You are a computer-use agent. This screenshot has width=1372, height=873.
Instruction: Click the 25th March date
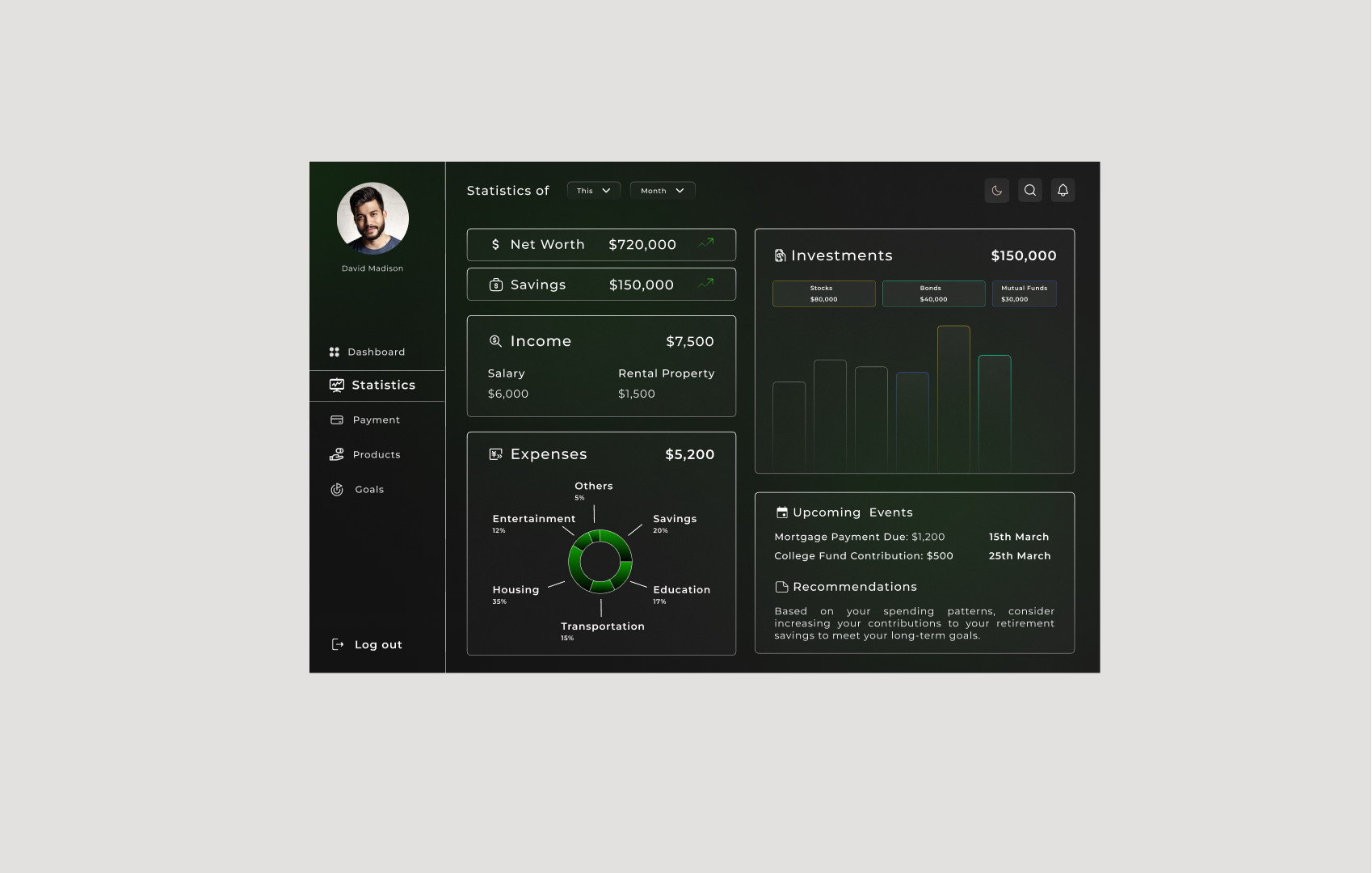(x=1020, y=556)
